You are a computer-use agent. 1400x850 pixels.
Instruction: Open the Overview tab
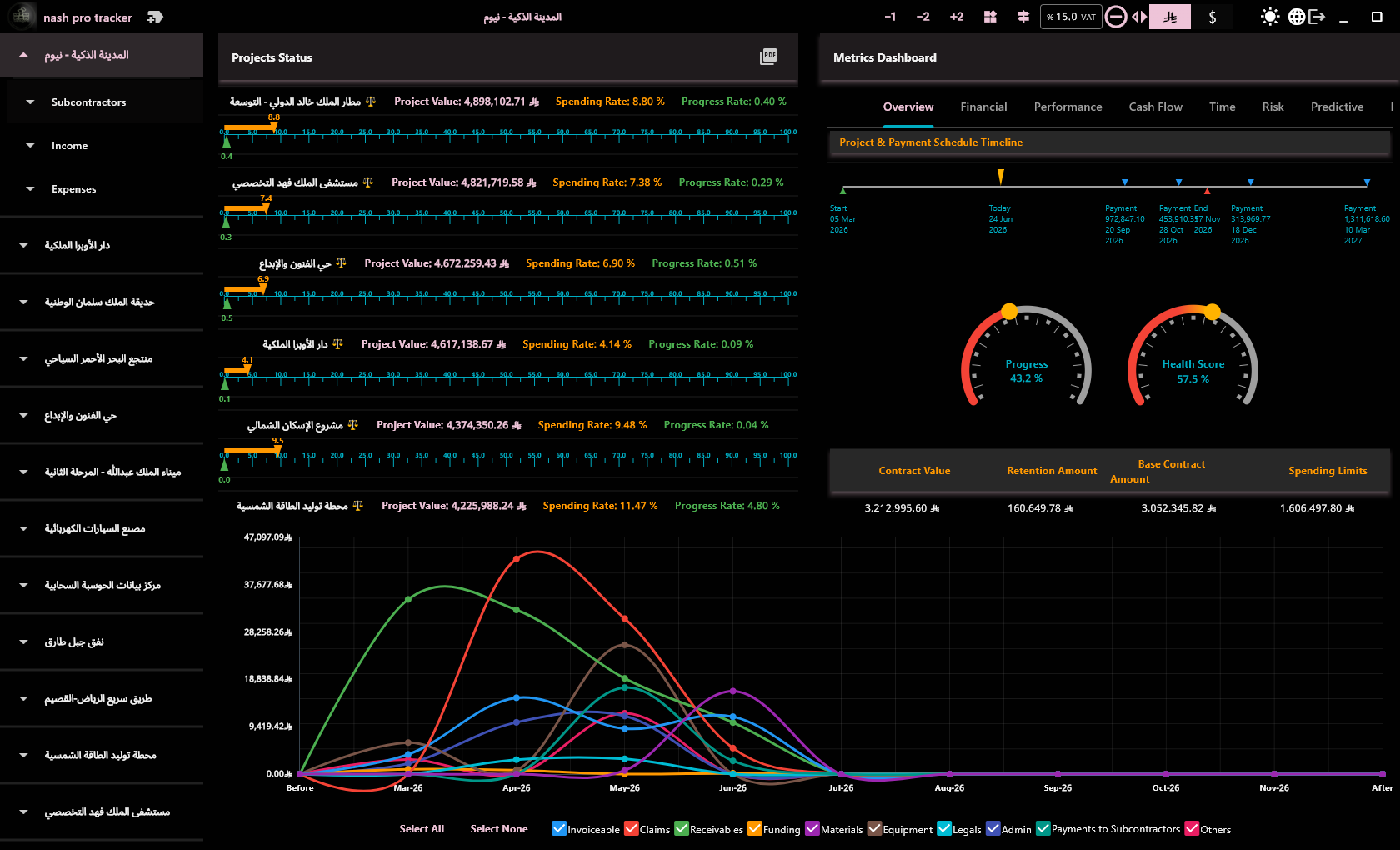click(908, 107)
